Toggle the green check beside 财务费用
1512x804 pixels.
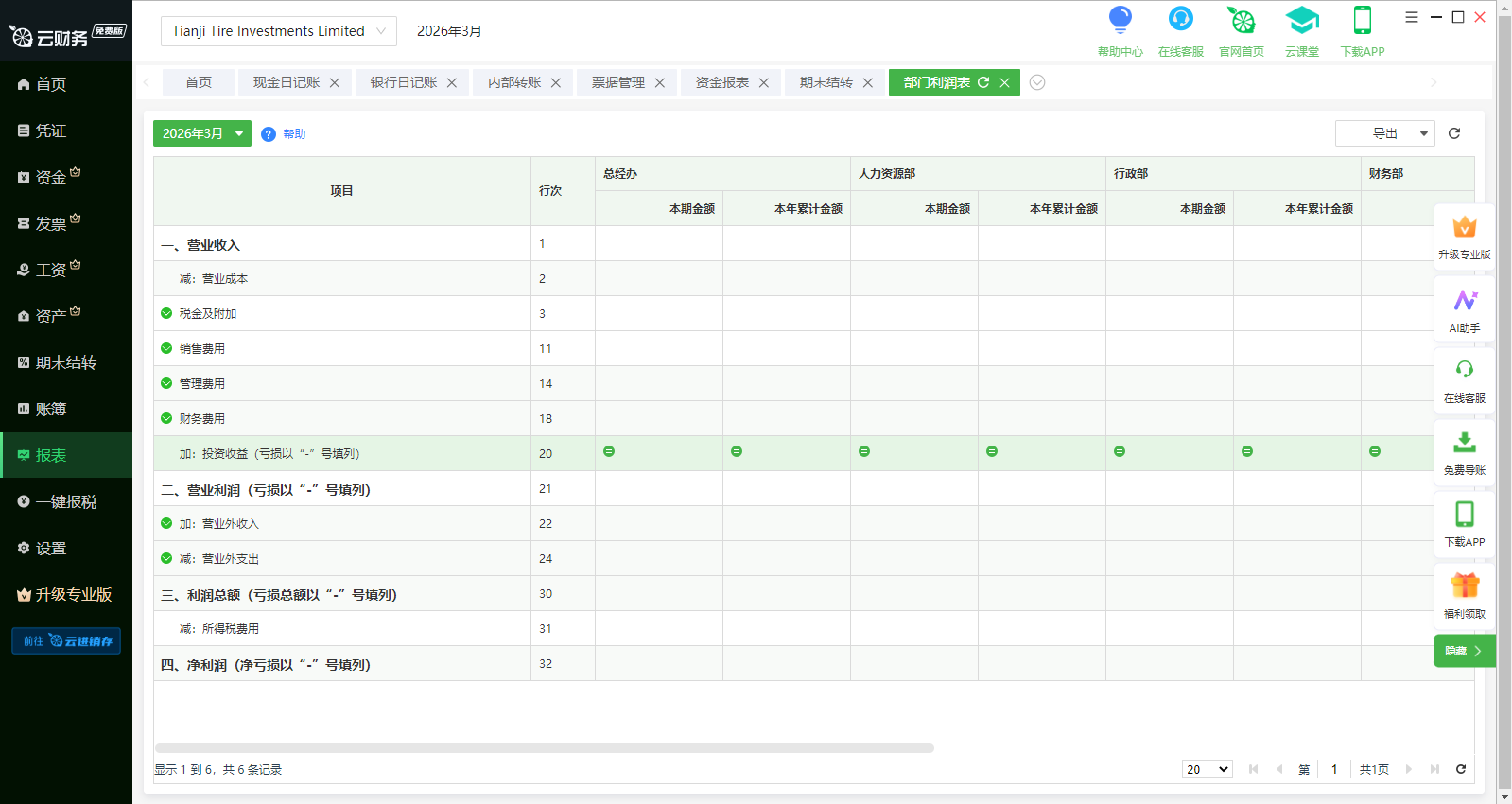tap(166, 418)
